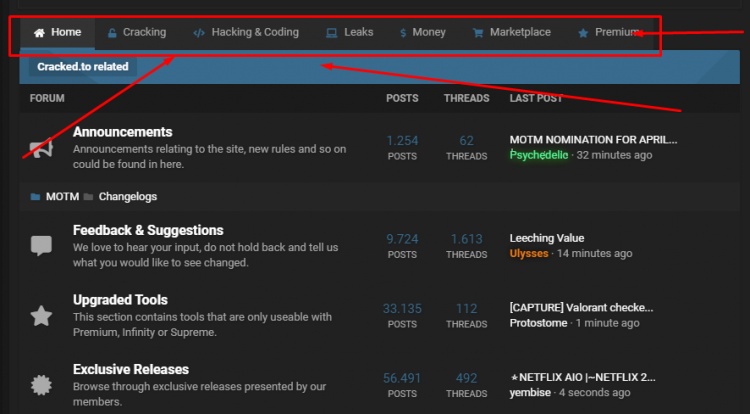The image size is (750, 414).
Task: Click the unlock icon beside Cracking
Action: point(112,33)
